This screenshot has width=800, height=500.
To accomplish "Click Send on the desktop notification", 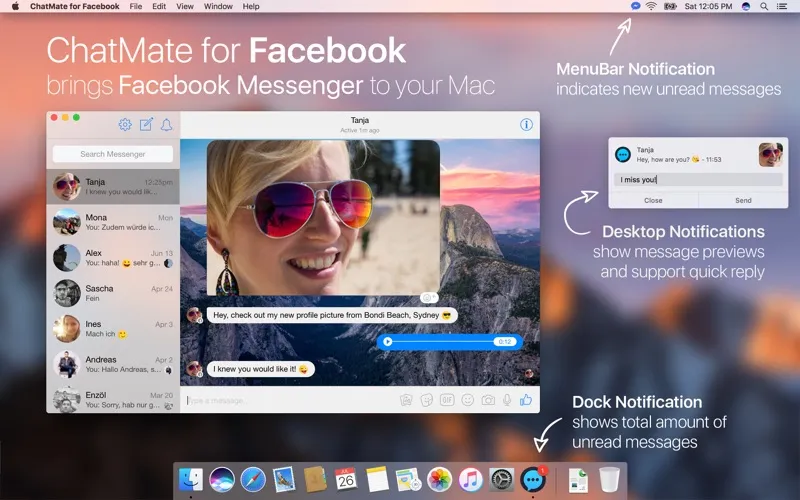I will click(x=743, y=200).
